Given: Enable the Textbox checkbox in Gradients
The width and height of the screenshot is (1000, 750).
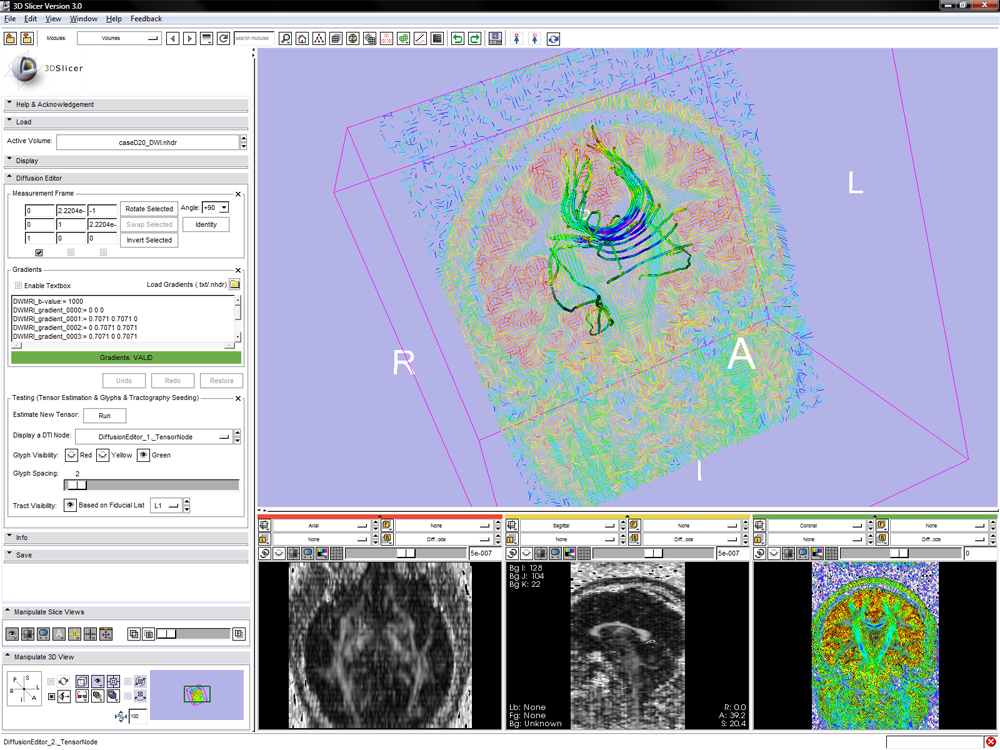Looking at the screenshot, I should coord(18,286).
